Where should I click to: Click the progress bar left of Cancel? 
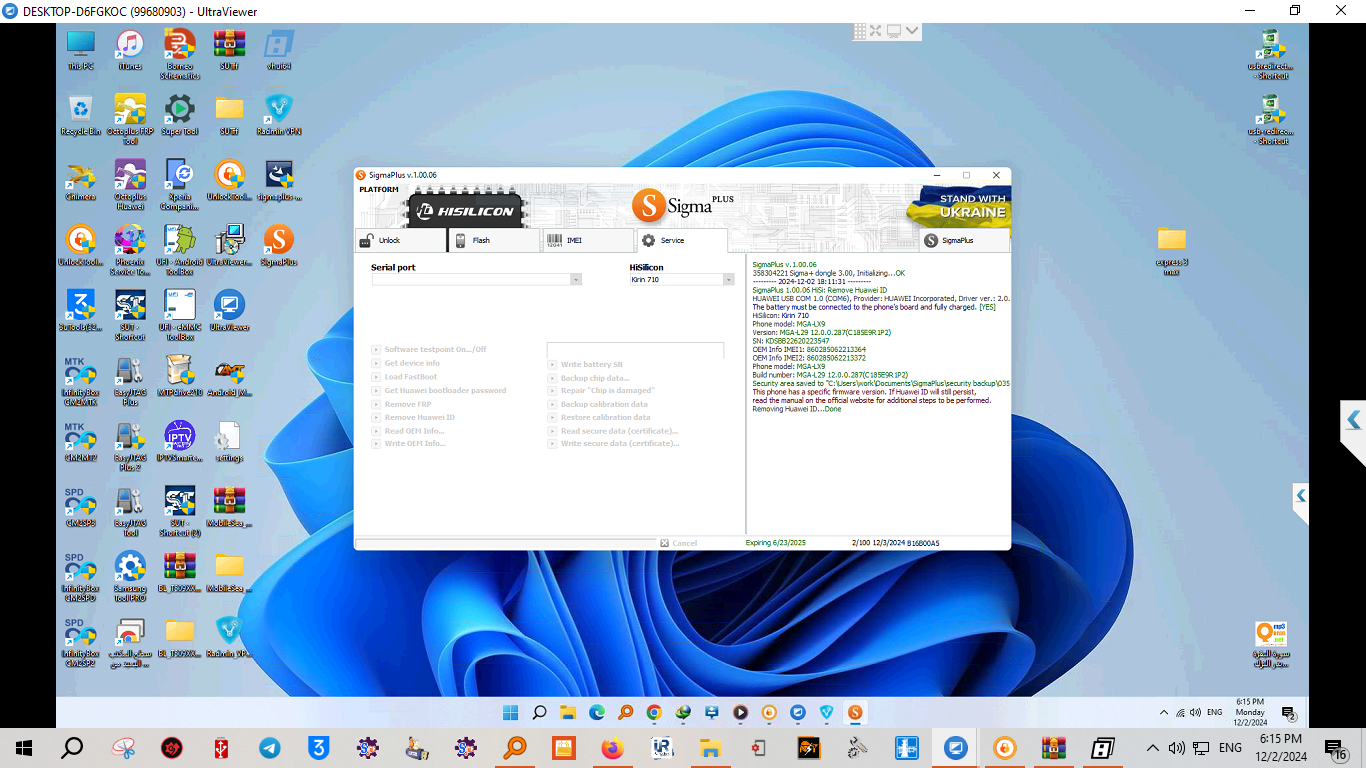tap(506, 543)
